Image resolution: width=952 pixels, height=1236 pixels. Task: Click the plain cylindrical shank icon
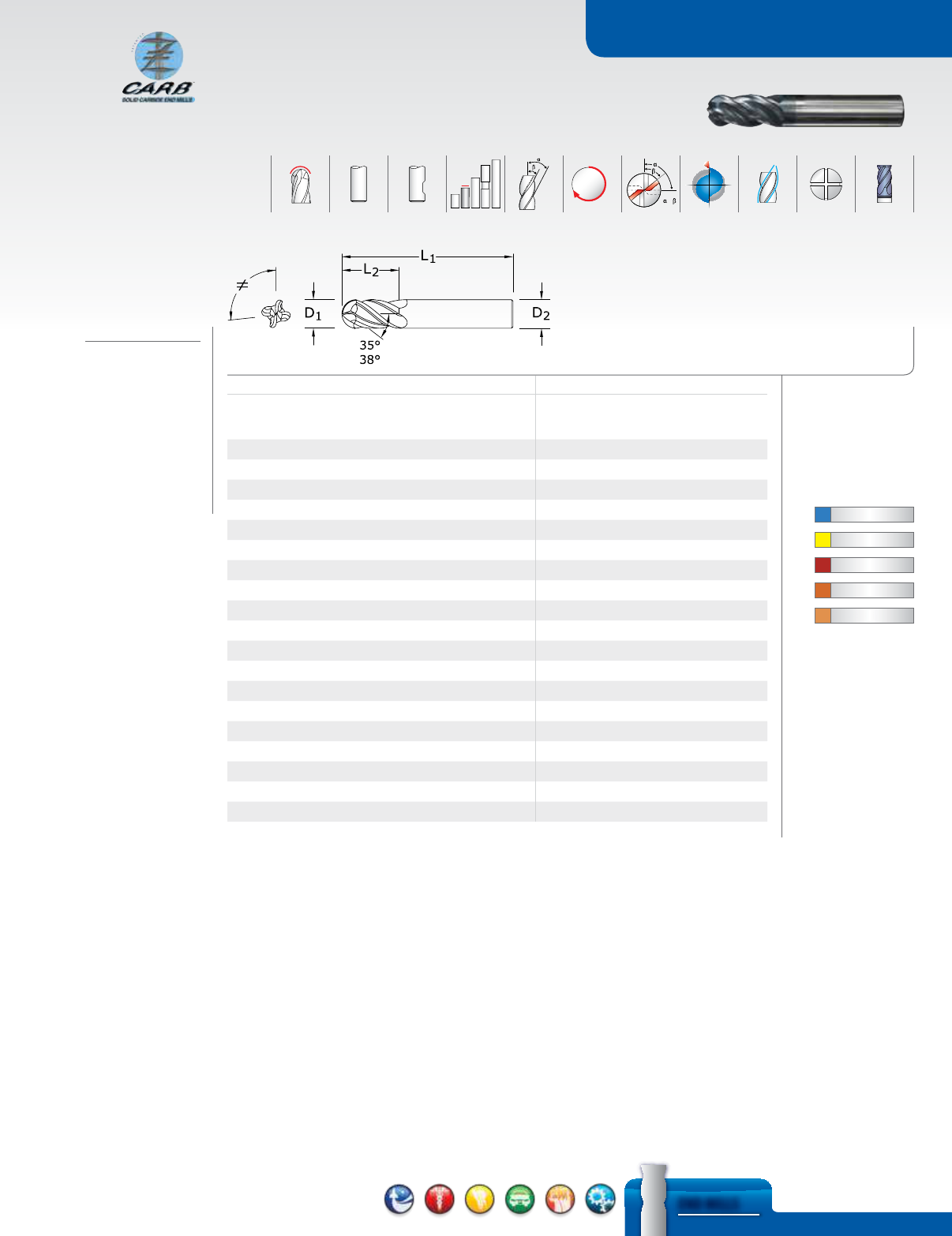click(359, 185)
